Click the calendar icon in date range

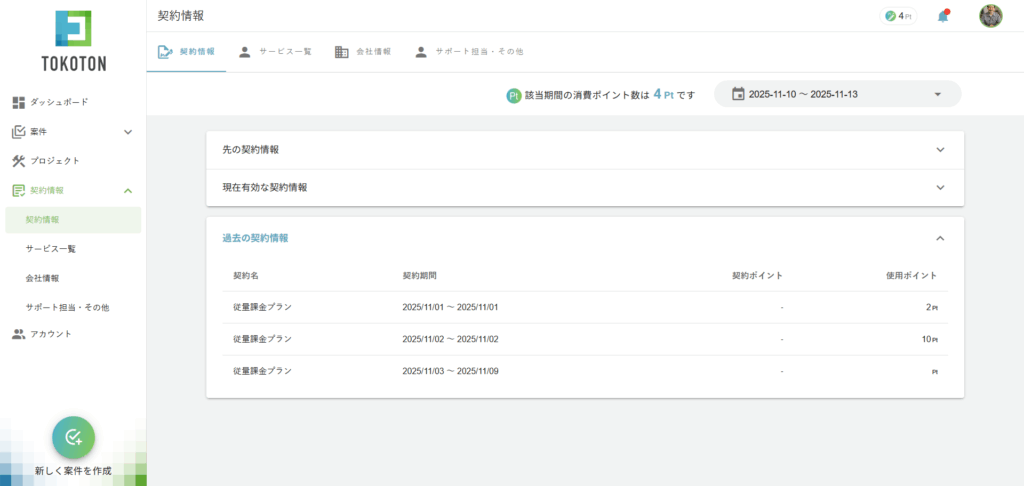[x=738, y=94]
